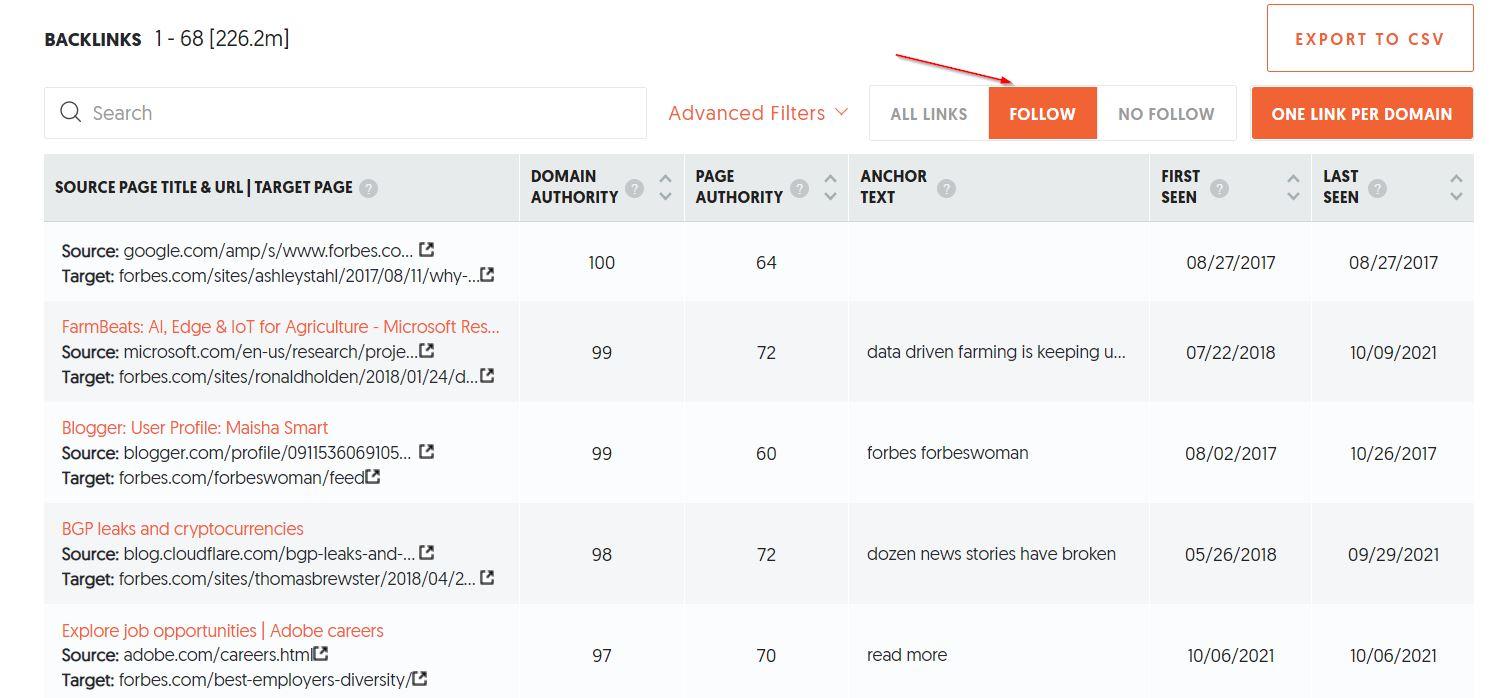
Task: Select the Follow links filter
Action: tap(1042, 113)
